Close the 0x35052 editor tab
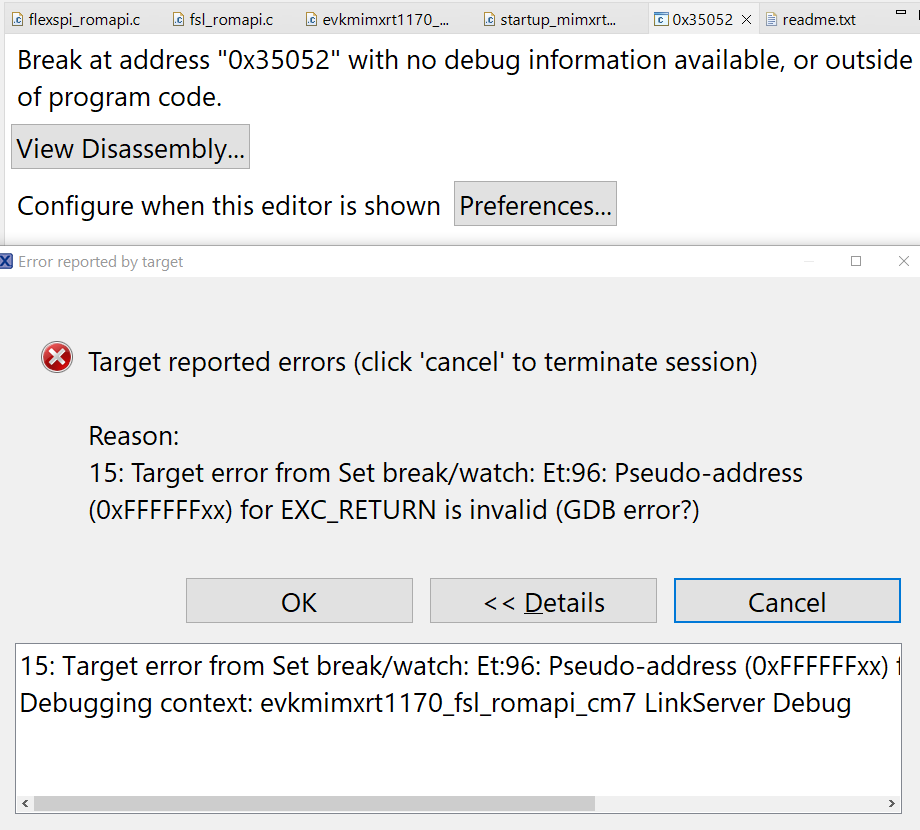The width and height of the screenshot is (920, 830). [x=746, y=19]
